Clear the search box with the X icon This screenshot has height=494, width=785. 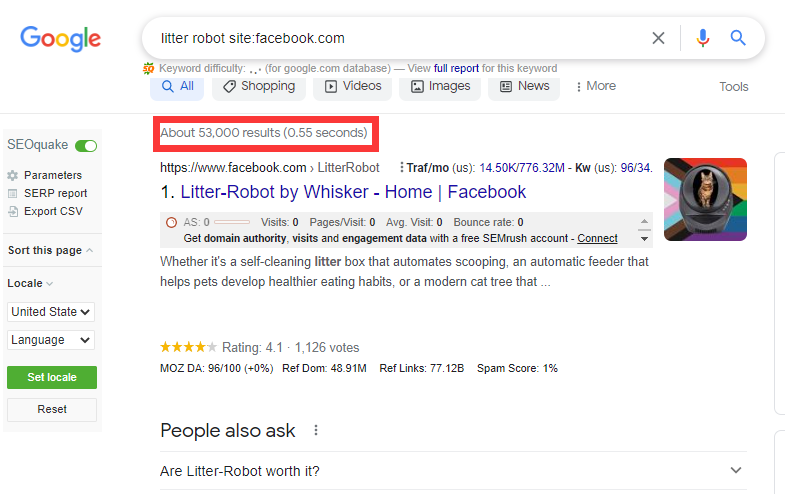point(658,38)
